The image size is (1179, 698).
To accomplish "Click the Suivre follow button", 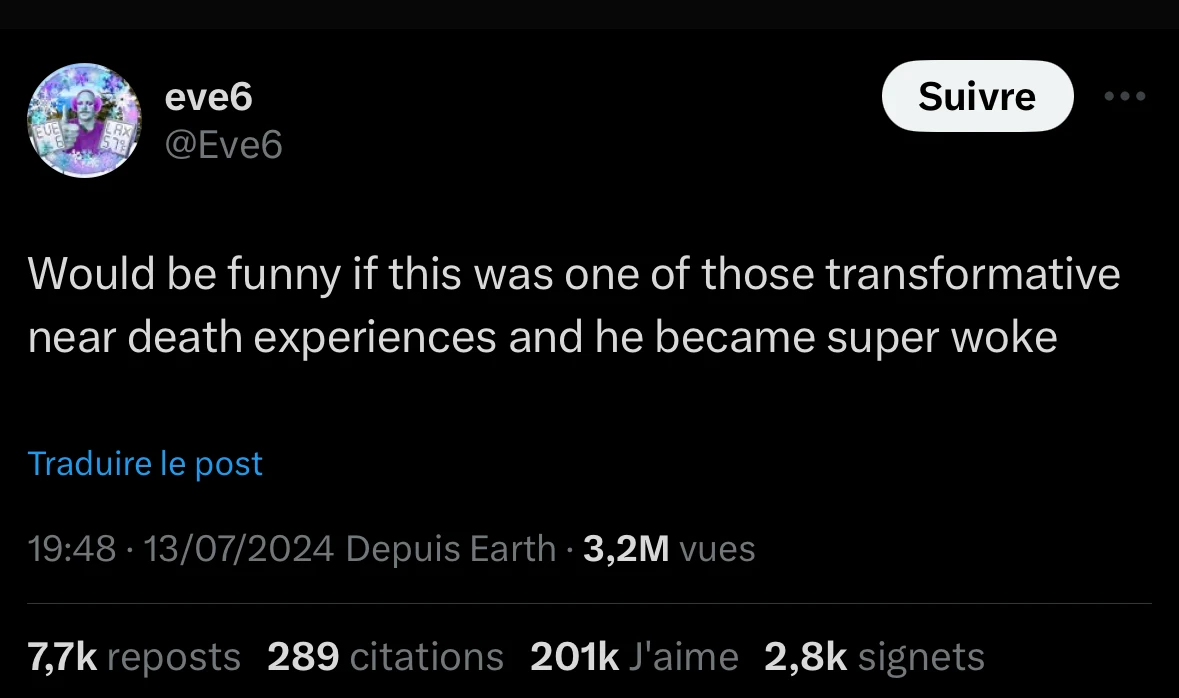I will click(x=976, y=96).
